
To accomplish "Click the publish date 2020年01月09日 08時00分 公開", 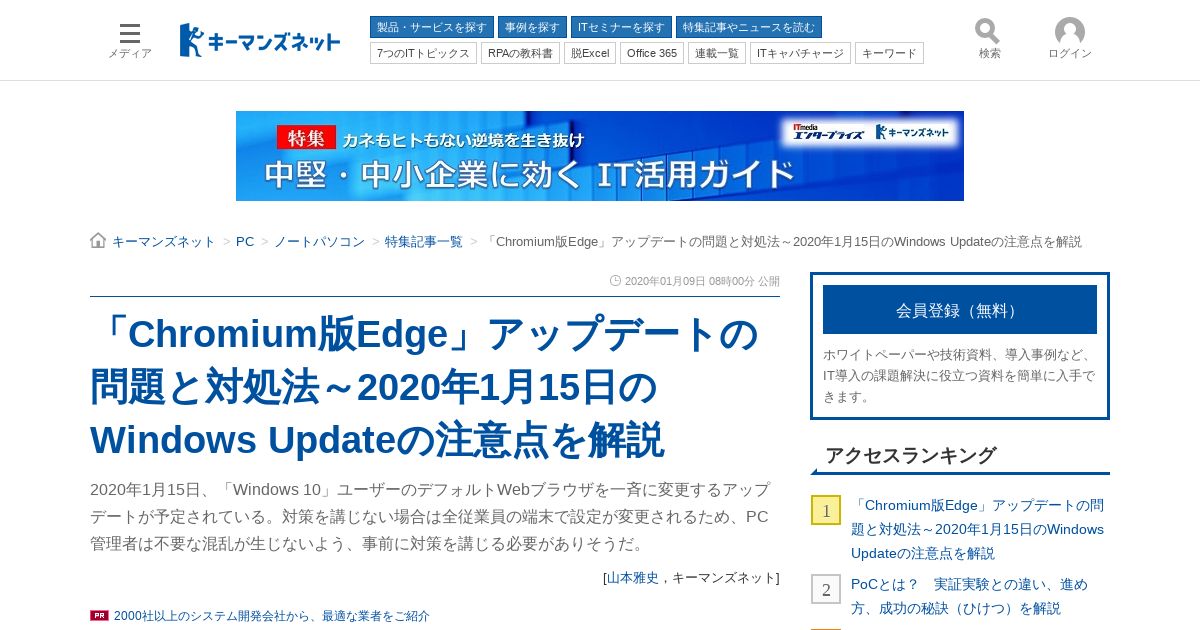I will pos(702,281).
